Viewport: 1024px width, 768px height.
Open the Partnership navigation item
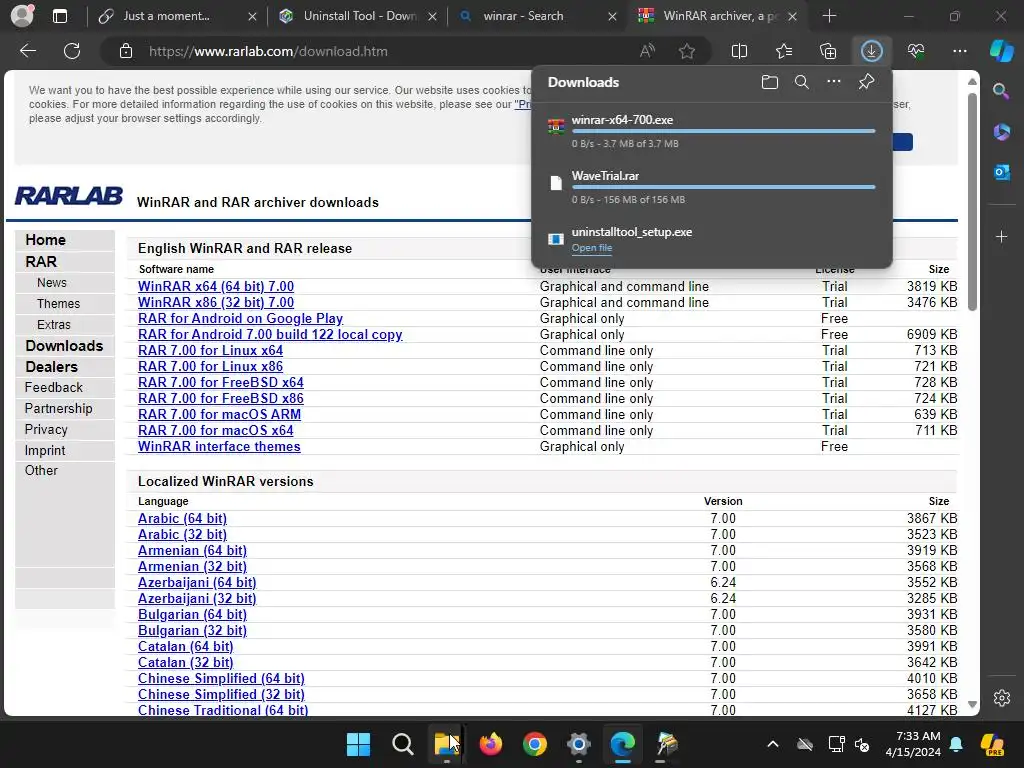click(58, 408)
